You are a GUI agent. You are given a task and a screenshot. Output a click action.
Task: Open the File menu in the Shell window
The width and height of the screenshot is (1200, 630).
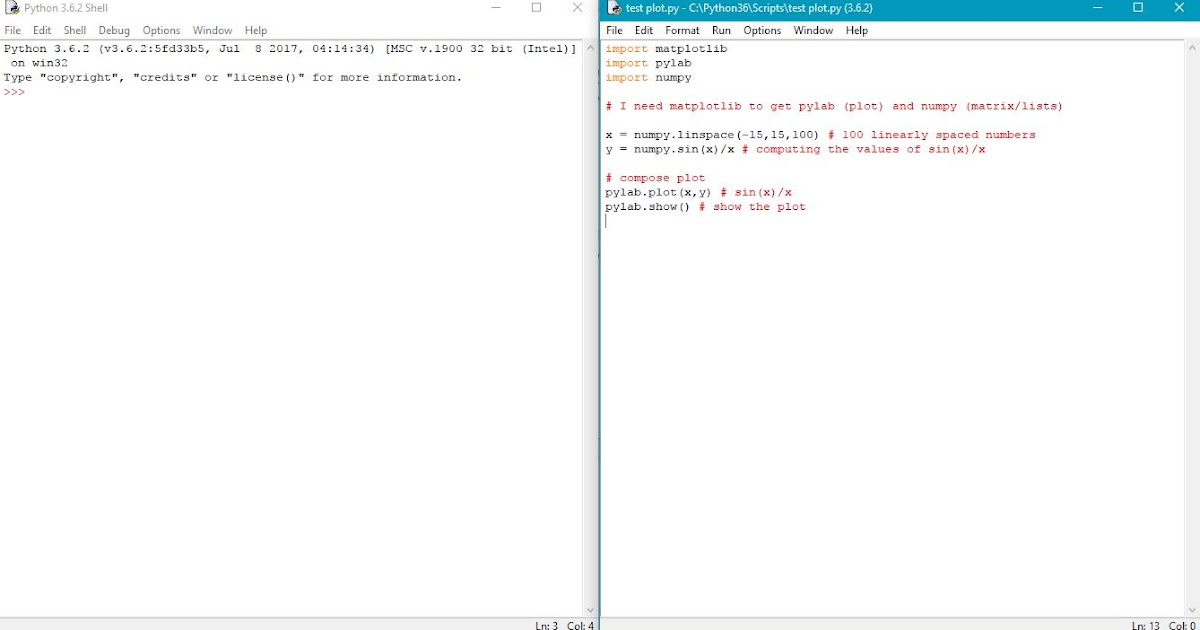tap(12, 30)
